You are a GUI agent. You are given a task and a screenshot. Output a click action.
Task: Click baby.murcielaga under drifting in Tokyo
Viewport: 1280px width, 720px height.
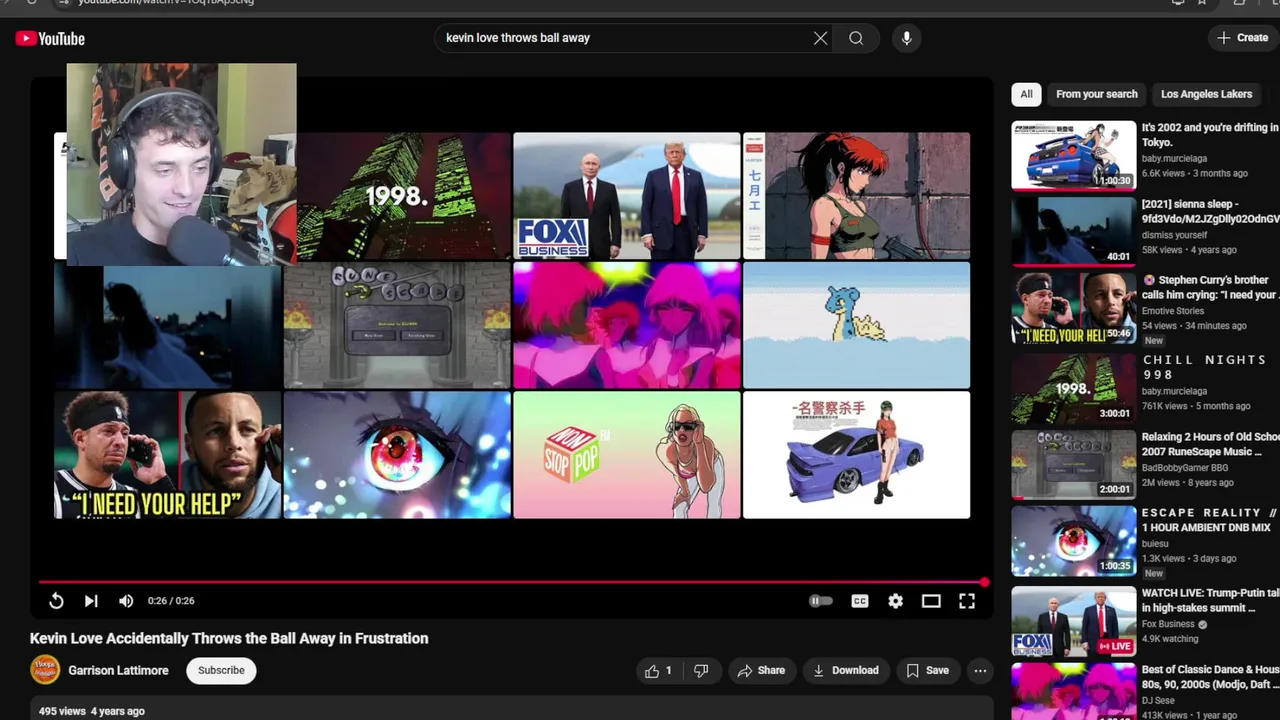[x=1175, y=158]
